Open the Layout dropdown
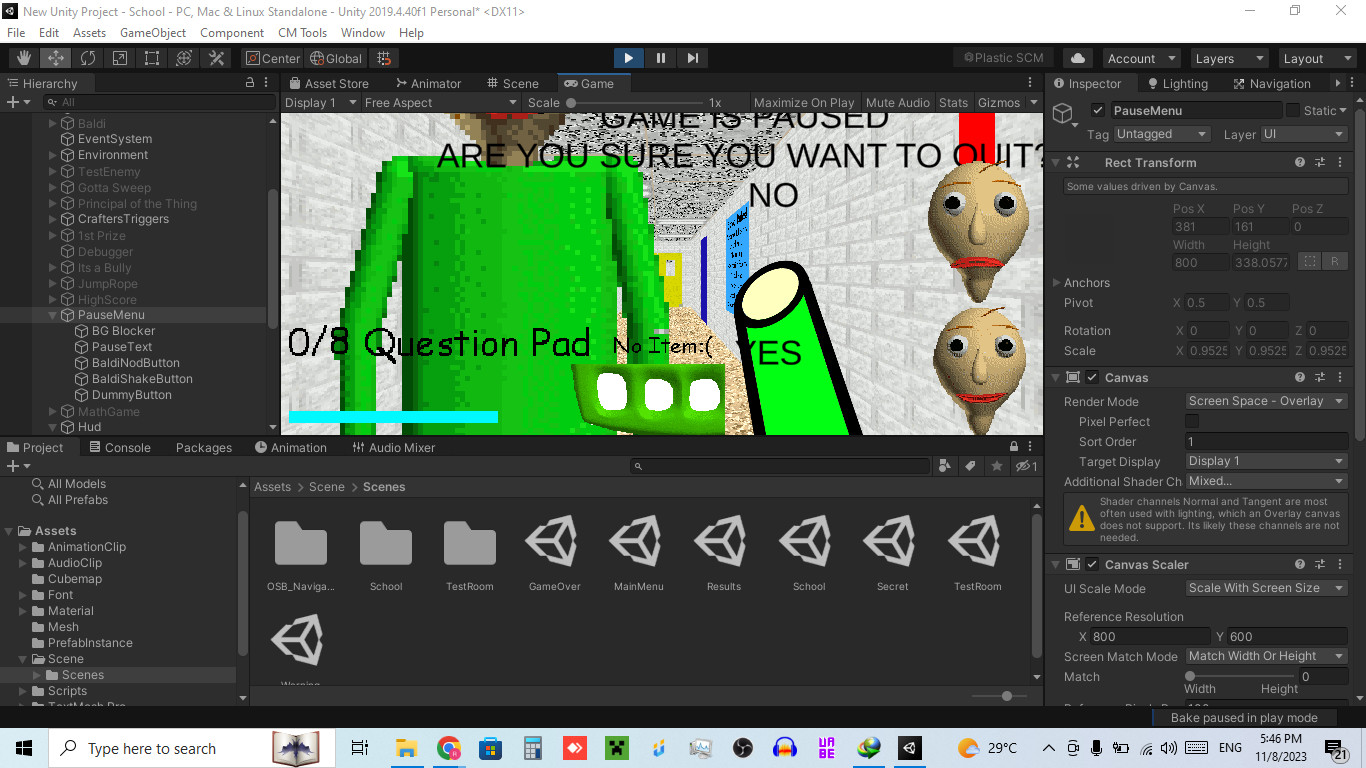1366x768 pixels. click(x=1316, y=58)
